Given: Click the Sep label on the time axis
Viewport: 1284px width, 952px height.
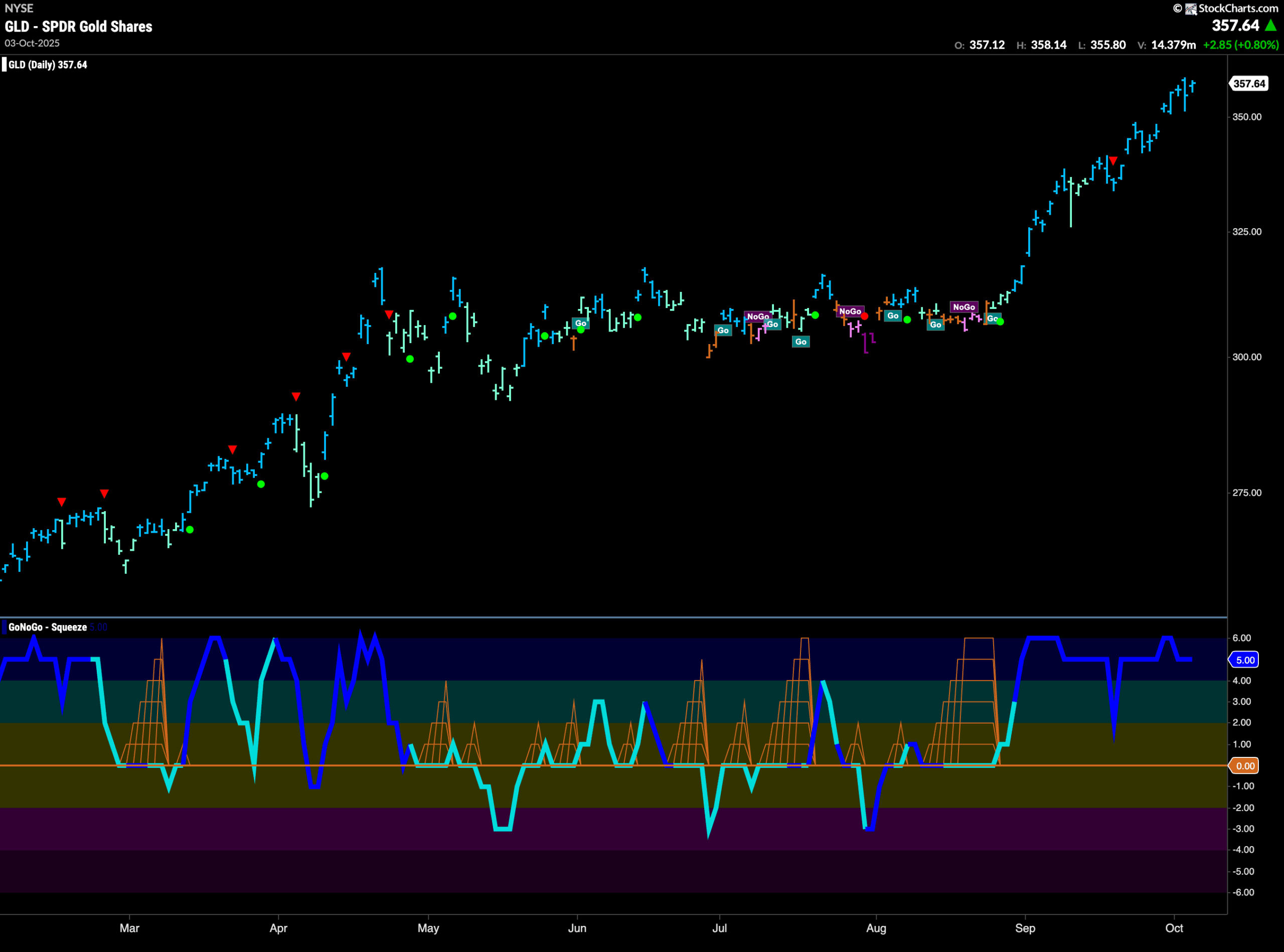Looking at the screenshot, I should [1025, 928].
